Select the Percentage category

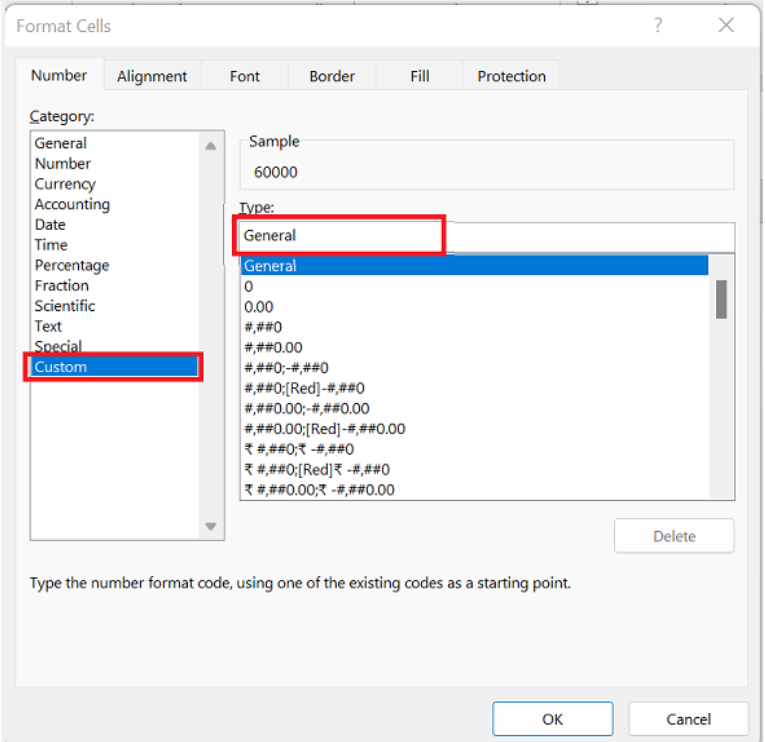[x=72, y=265]
